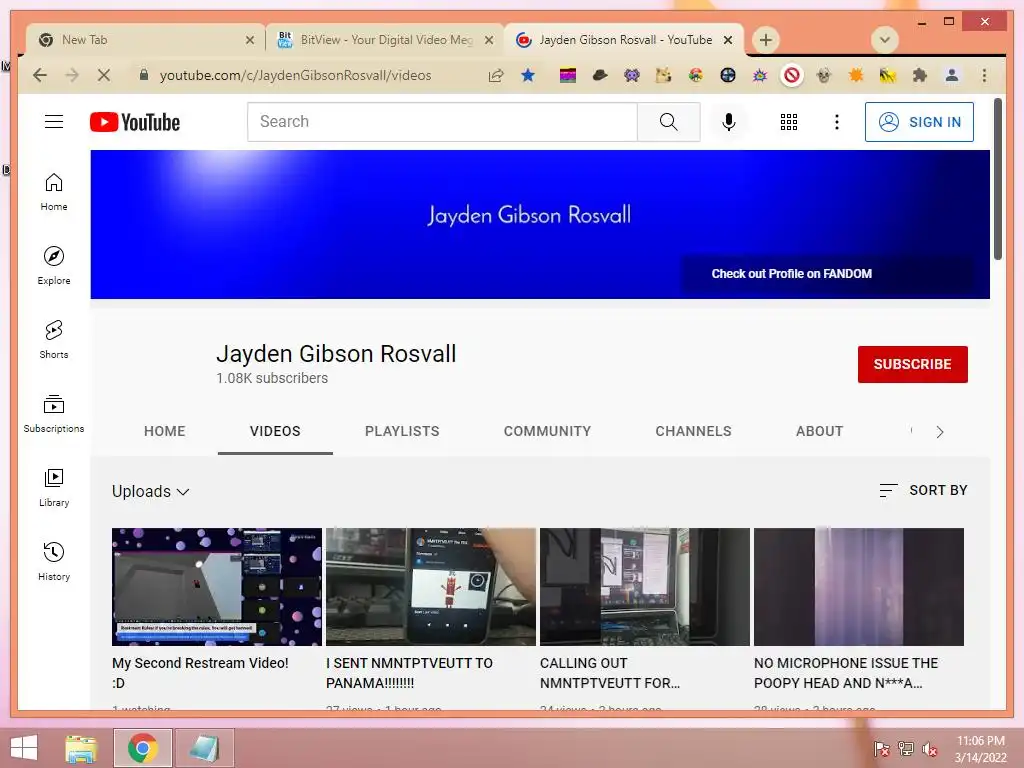Open NO MICROPHONE ISSUE video title

coord(845,673)
